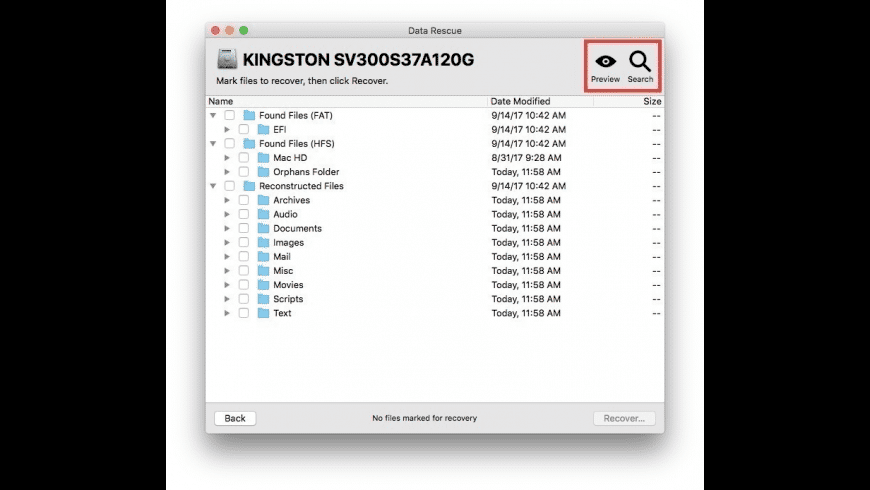Select the Movies row name

[288, 285]
